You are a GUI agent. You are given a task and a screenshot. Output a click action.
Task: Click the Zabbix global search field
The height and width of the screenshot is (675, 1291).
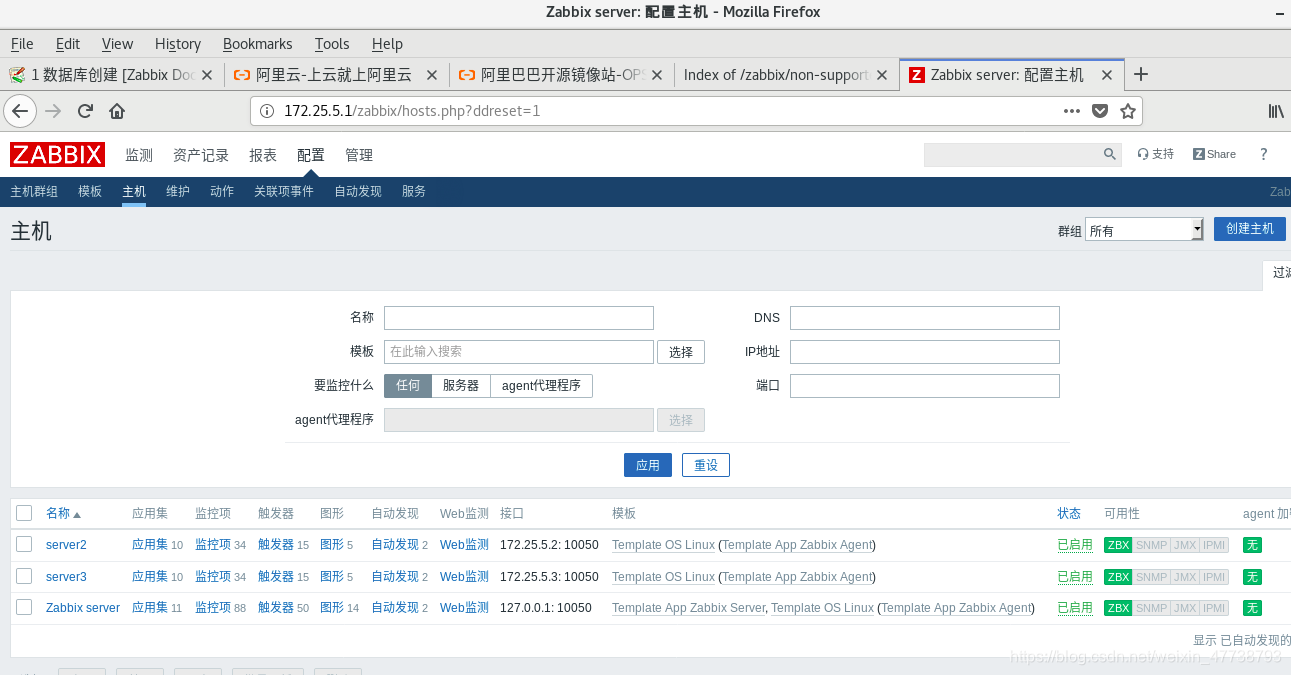1012,154
